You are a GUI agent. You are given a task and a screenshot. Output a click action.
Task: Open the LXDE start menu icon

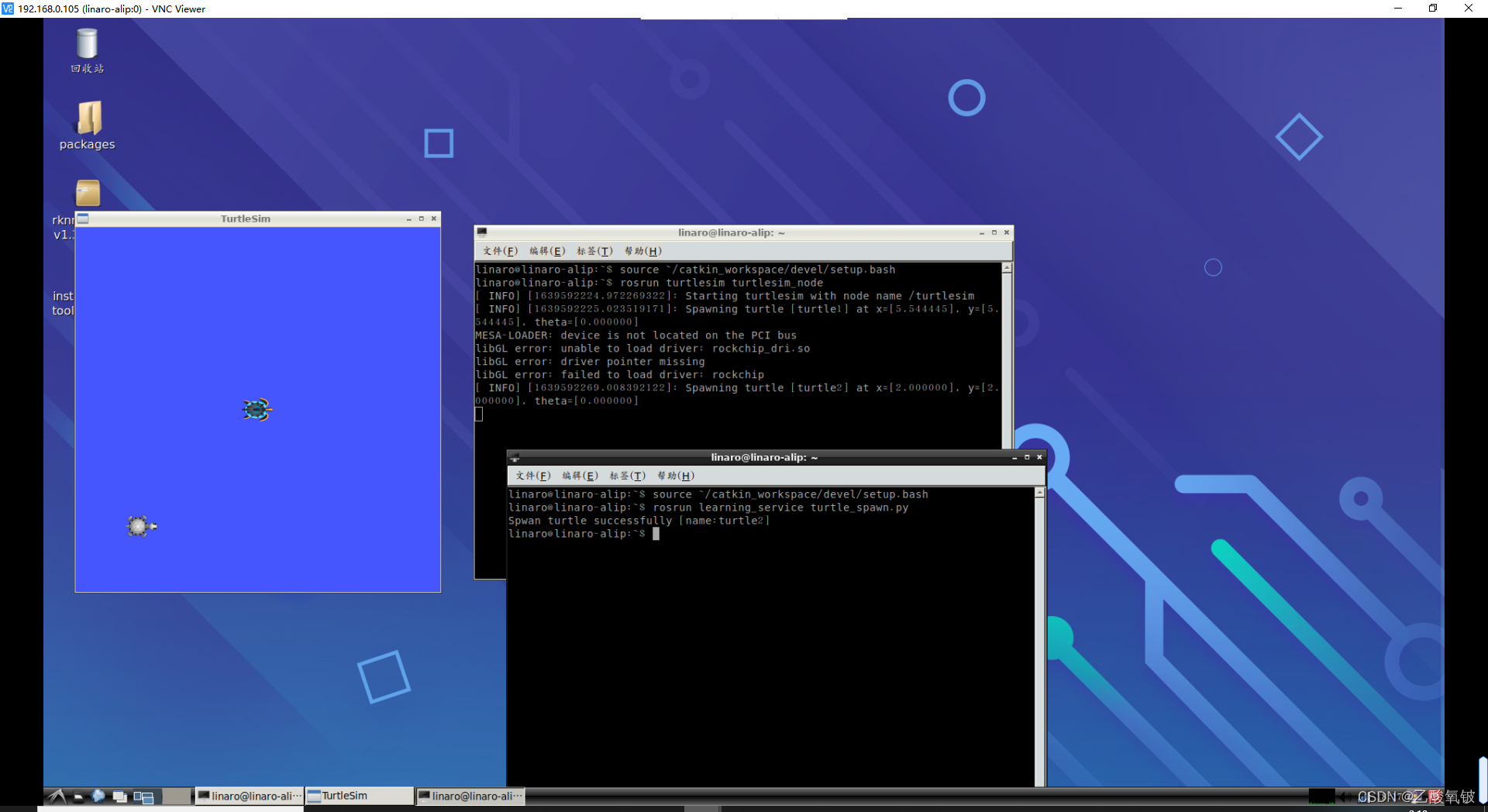[57, 796]
